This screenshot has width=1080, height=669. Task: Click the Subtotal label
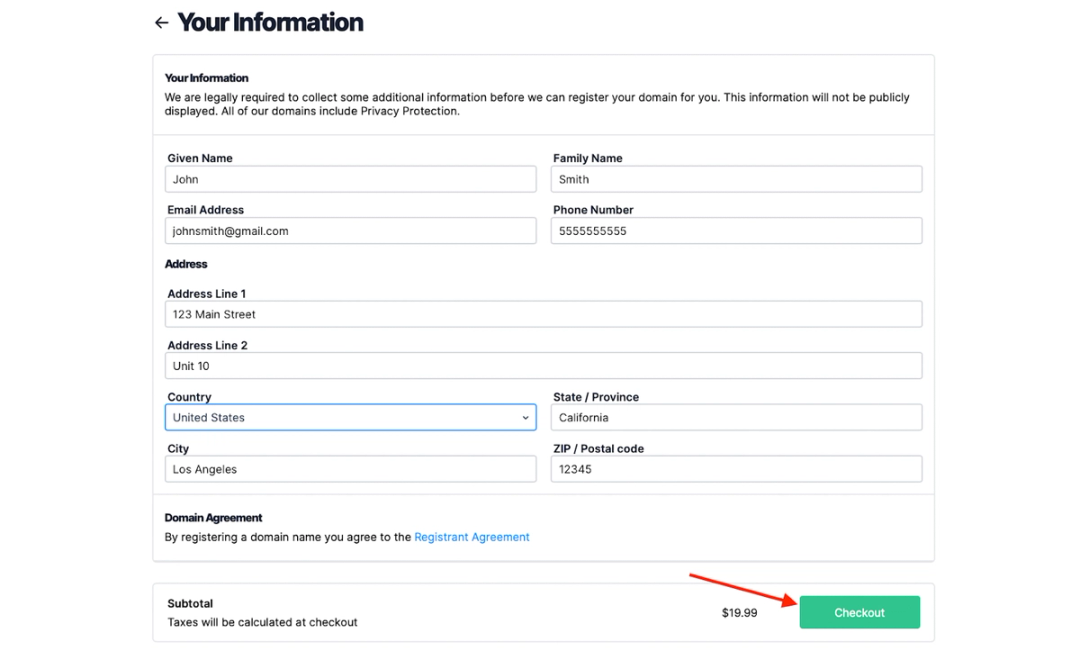pyautogui.click(x=190, y=604)
